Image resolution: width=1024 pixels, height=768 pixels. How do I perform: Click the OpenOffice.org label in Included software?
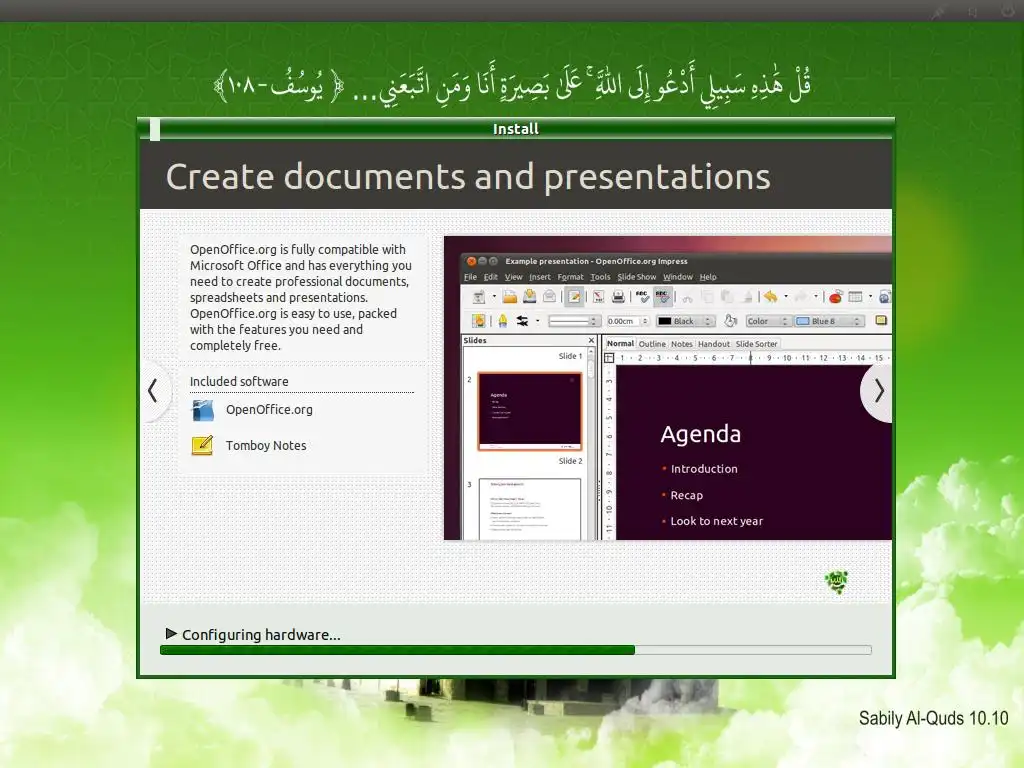[269, 409]
